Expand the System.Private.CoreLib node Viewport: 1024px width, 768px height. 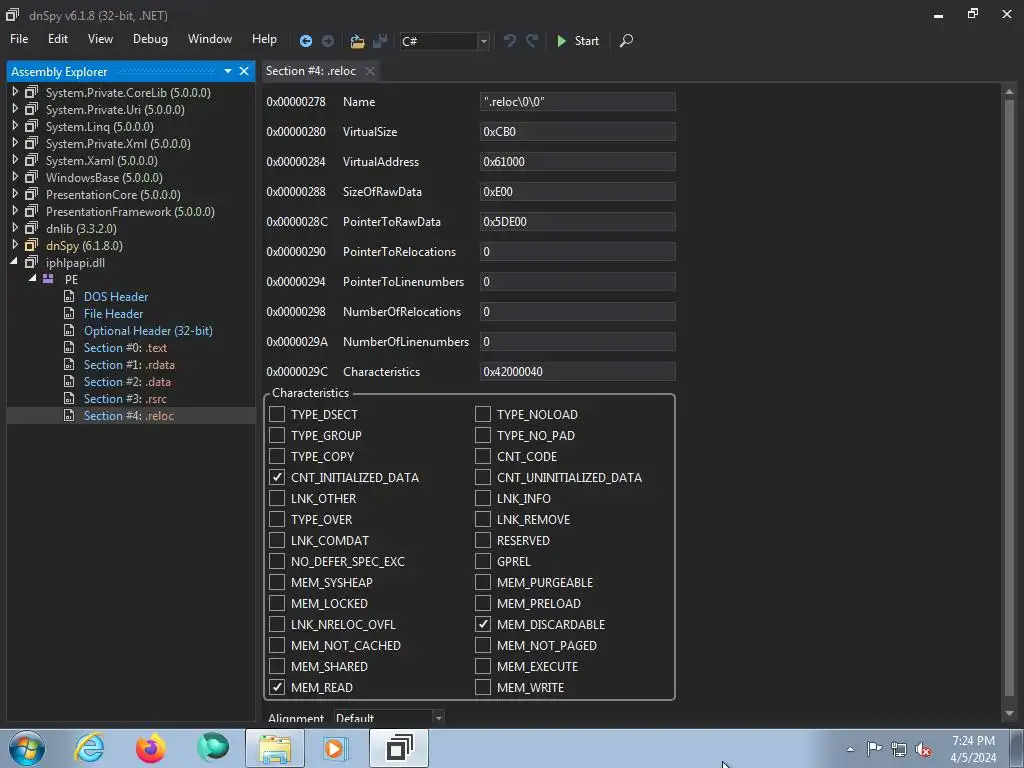(x=15, y=92)
